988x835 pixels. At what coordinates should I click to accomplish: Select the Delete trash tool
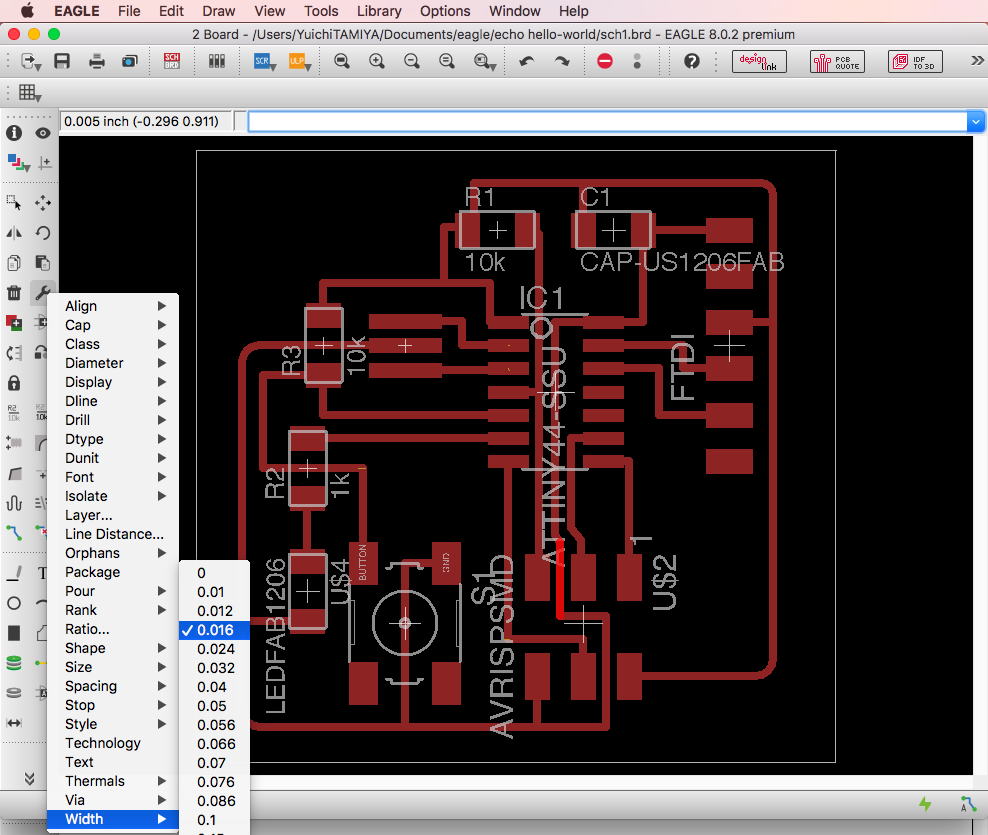click(14, 293)
